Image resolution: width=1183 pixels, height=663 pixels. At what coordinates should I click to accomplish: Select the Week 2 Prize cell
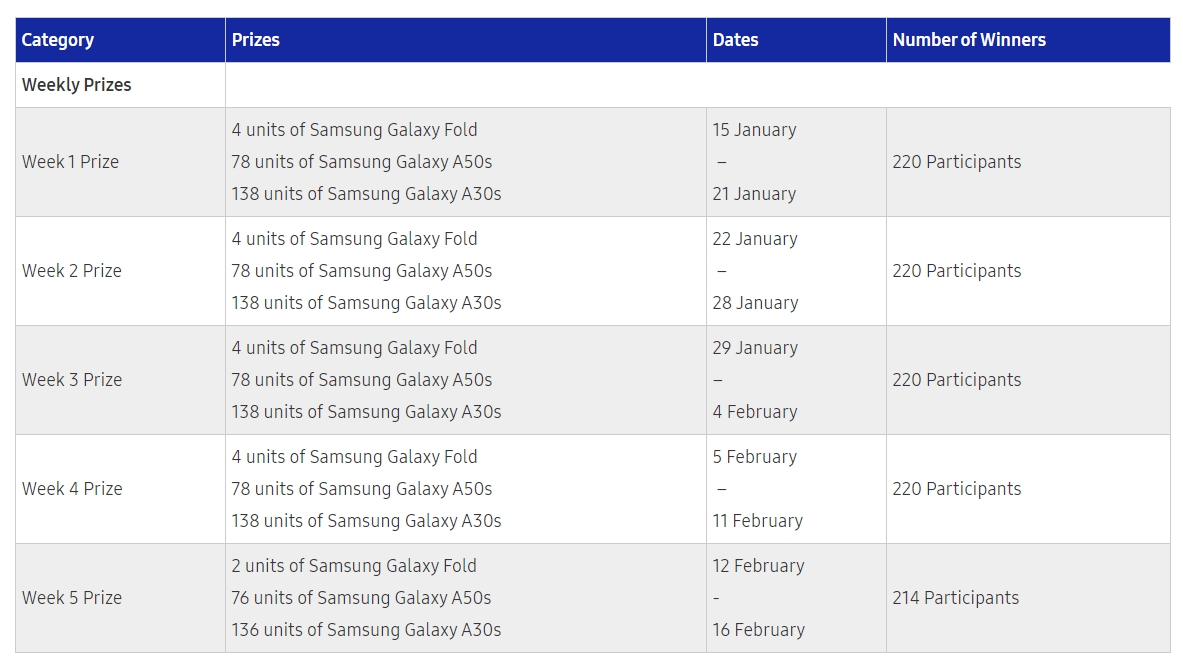click(72, 271)
